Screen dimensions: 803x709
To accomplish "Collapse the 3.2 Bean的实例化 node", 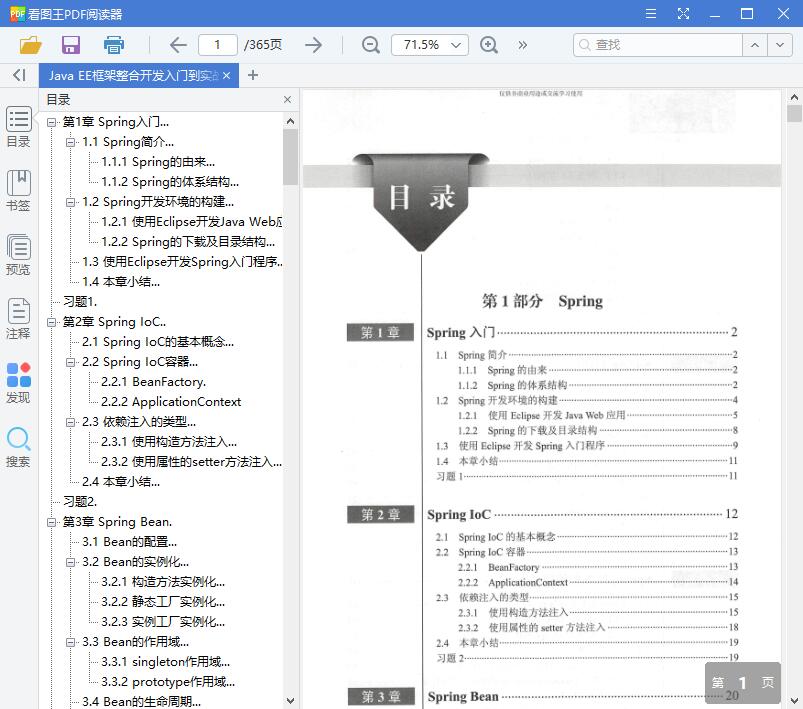I will (70, 562).
